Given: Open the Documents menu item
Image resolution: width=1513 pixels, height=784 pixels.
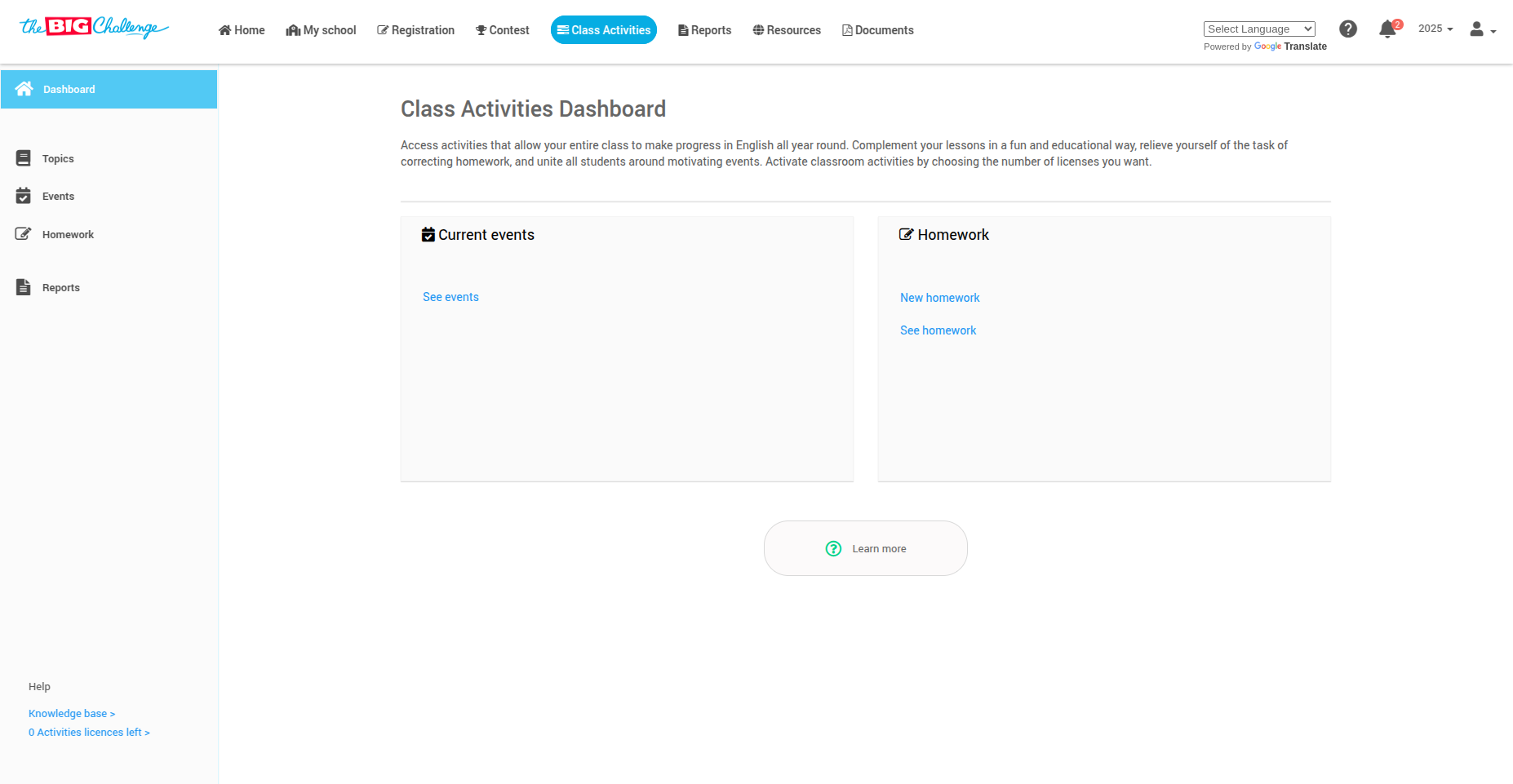Looking at the screenshot, I should 878,30.
